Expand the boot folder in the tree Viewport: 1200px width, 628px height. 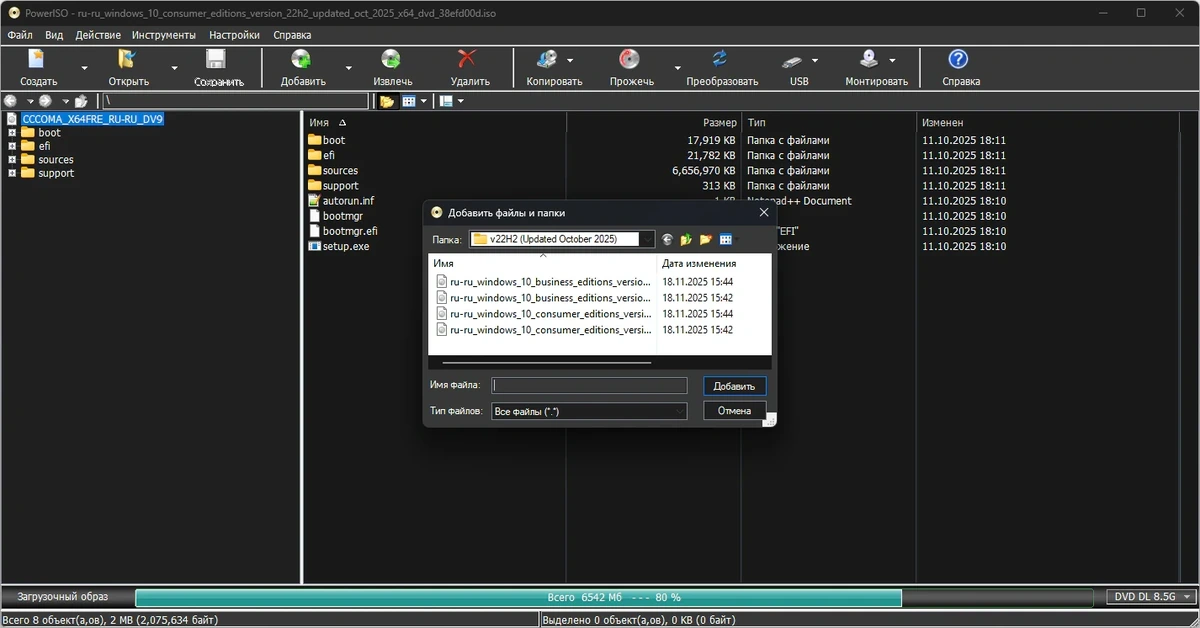tap(12, 133)
